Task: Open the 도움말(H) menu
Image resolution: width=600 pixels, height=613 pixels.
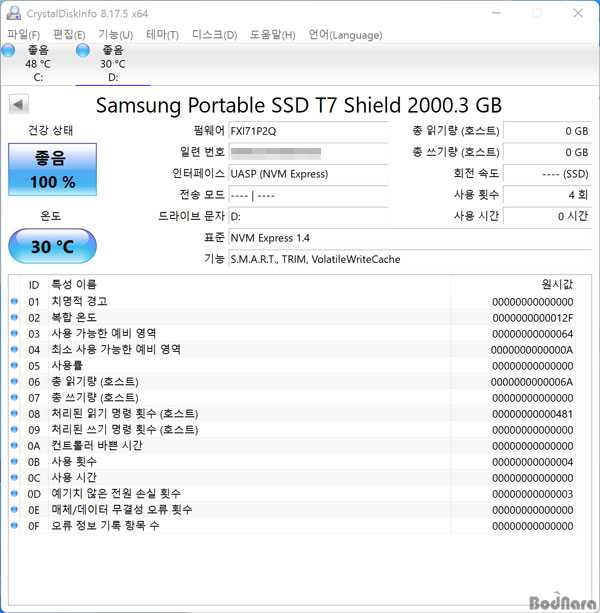Action: tap(272, 35)
